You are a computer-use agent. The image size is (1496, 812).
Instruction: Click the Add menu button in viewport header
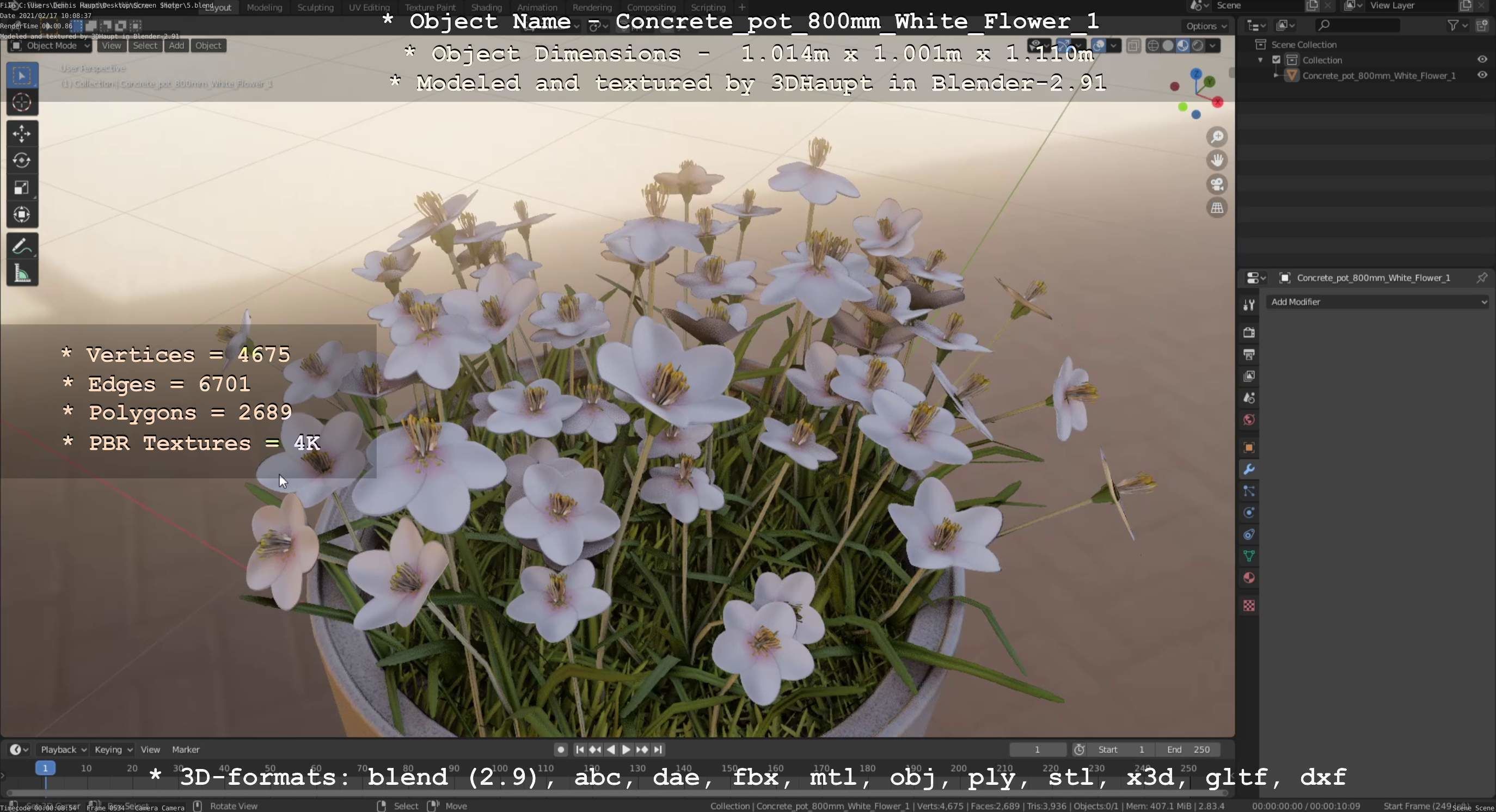[x=176, y=46]
